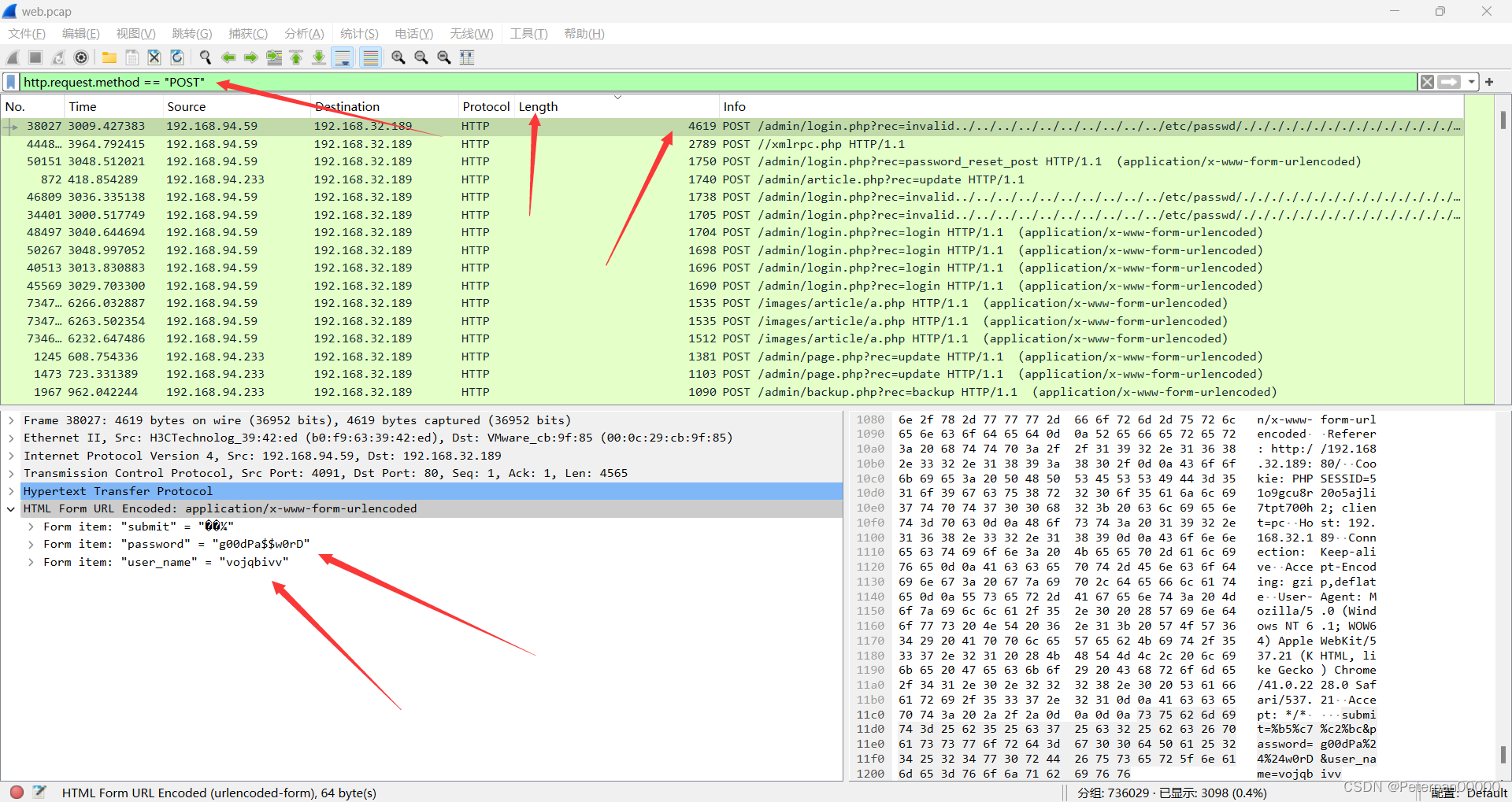Open display filter bookmarks
The image size is (1512, 802).
(x=11, y=82)
